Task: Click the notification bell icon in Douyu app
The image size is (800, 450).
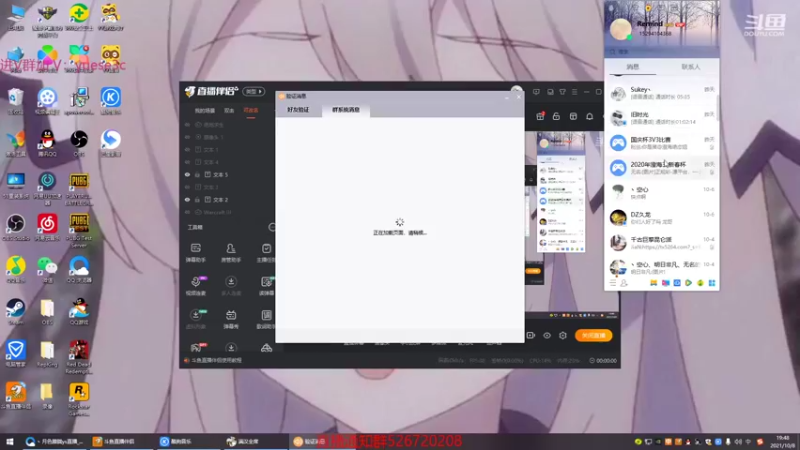Action: 589,116
